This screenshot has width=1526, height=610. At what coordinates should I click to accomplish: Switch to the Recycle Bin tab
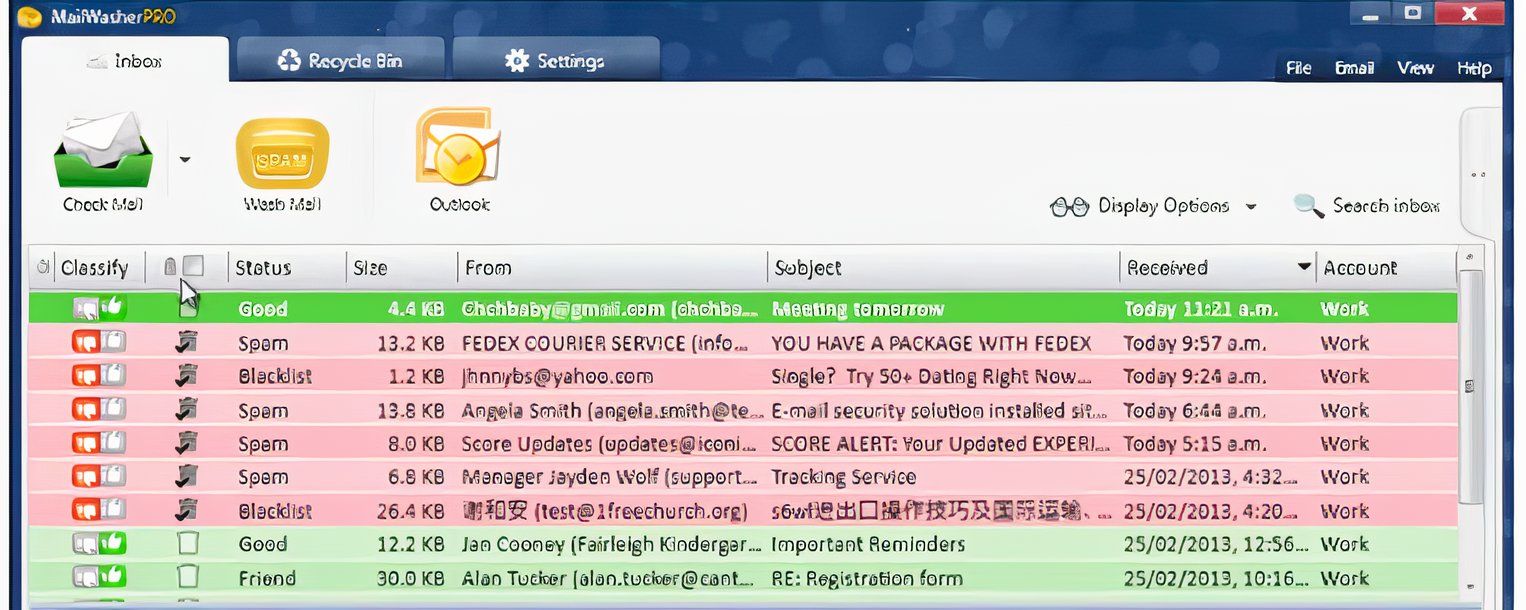[x=340, y=61]
